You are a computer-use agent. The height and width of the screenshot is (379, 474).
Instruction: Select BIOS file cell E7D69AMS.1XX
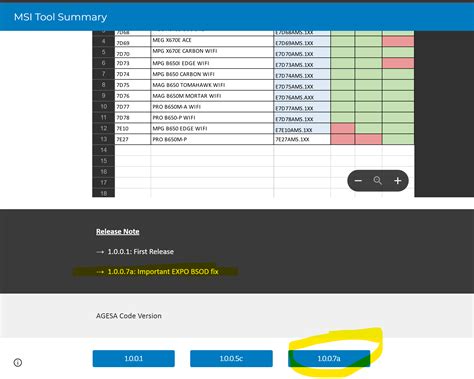(x=302, y=41)
